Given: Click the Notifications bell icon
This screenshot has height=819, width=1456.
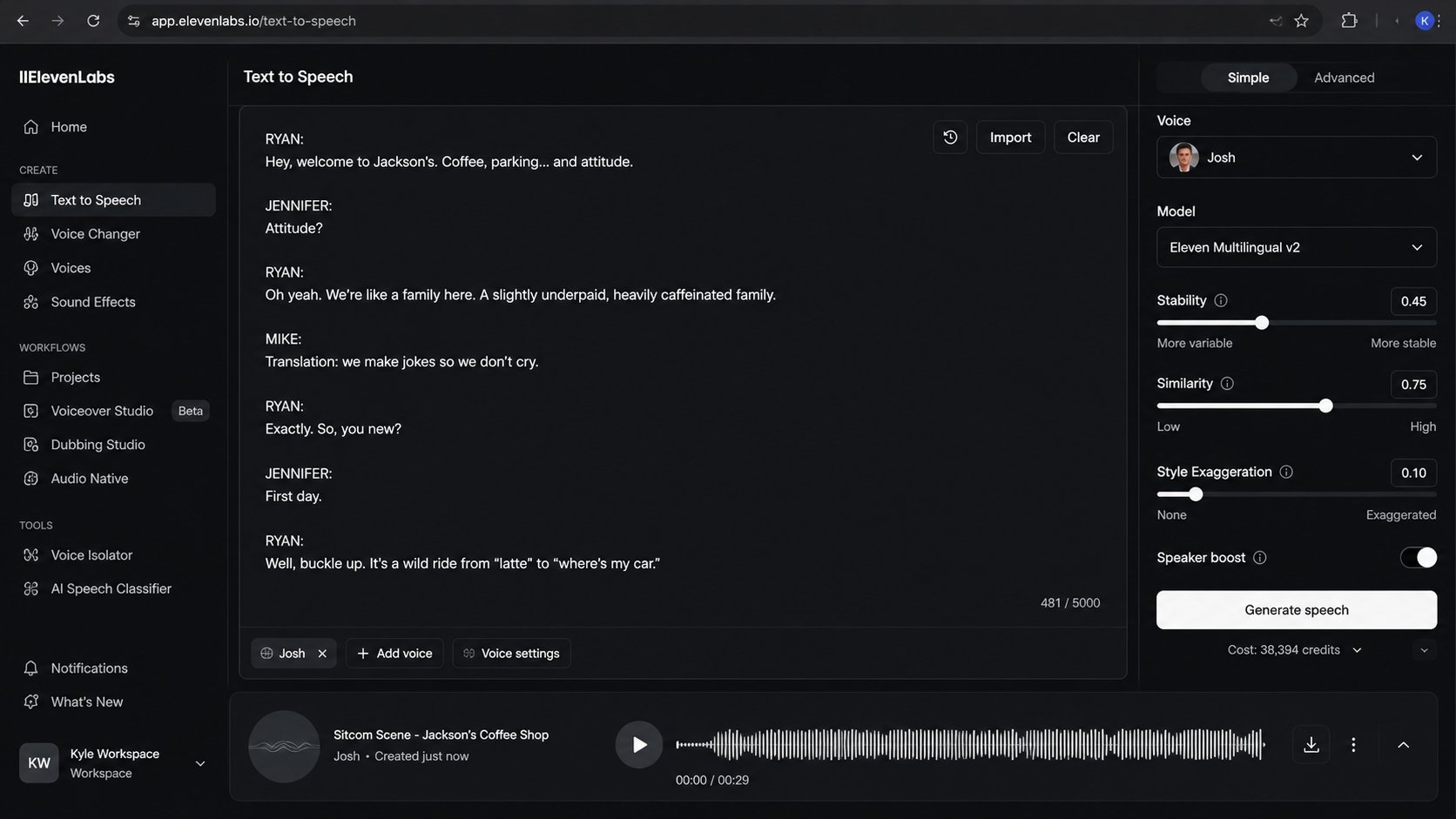Looking at the screenshot, I should click(31, 668).
